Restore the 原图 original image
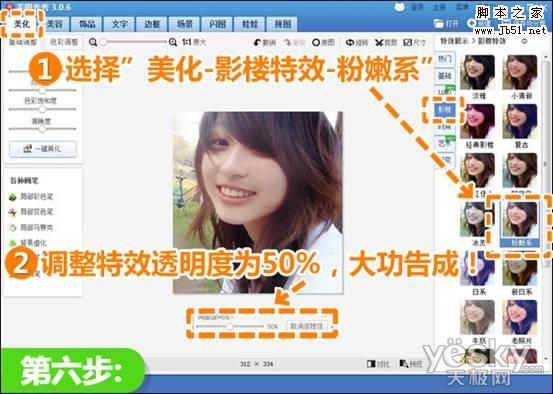The image size is (553, 394). 323,42
